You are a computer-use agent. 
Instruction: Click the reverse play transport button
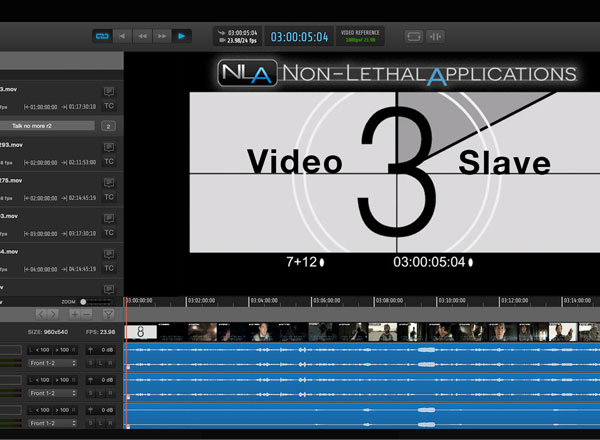point(123,36)
